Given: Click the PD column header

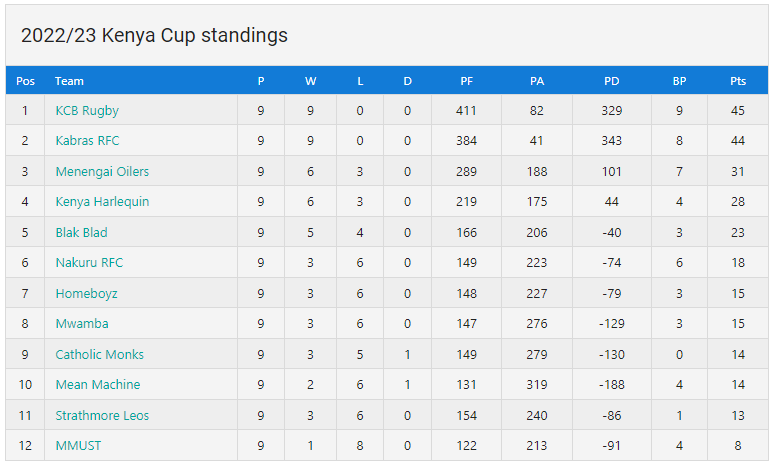Looking at the screenshot, I should [x=611, y=81].
